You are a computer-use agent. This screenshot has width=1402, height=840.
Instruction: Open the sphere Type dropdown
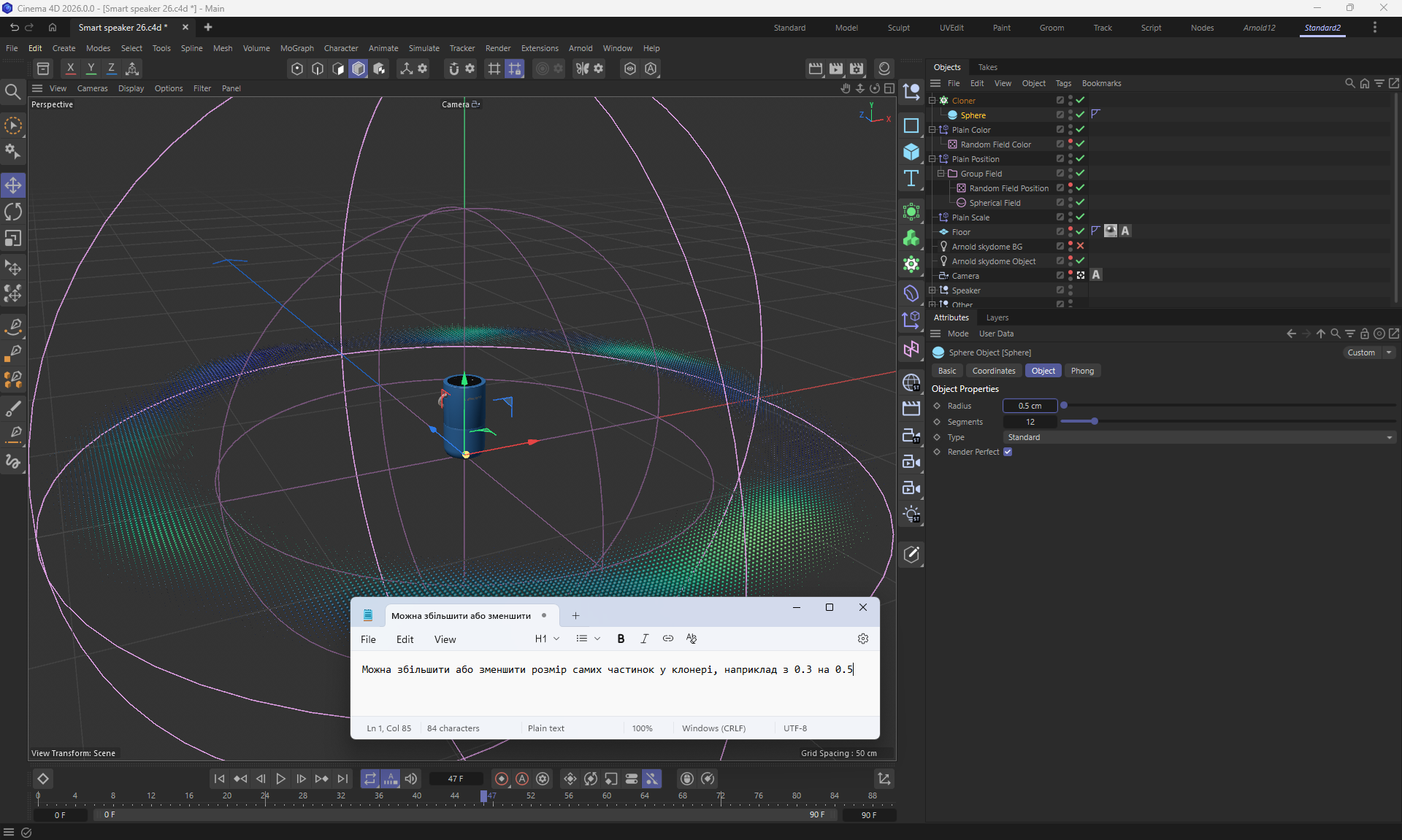1199,437
